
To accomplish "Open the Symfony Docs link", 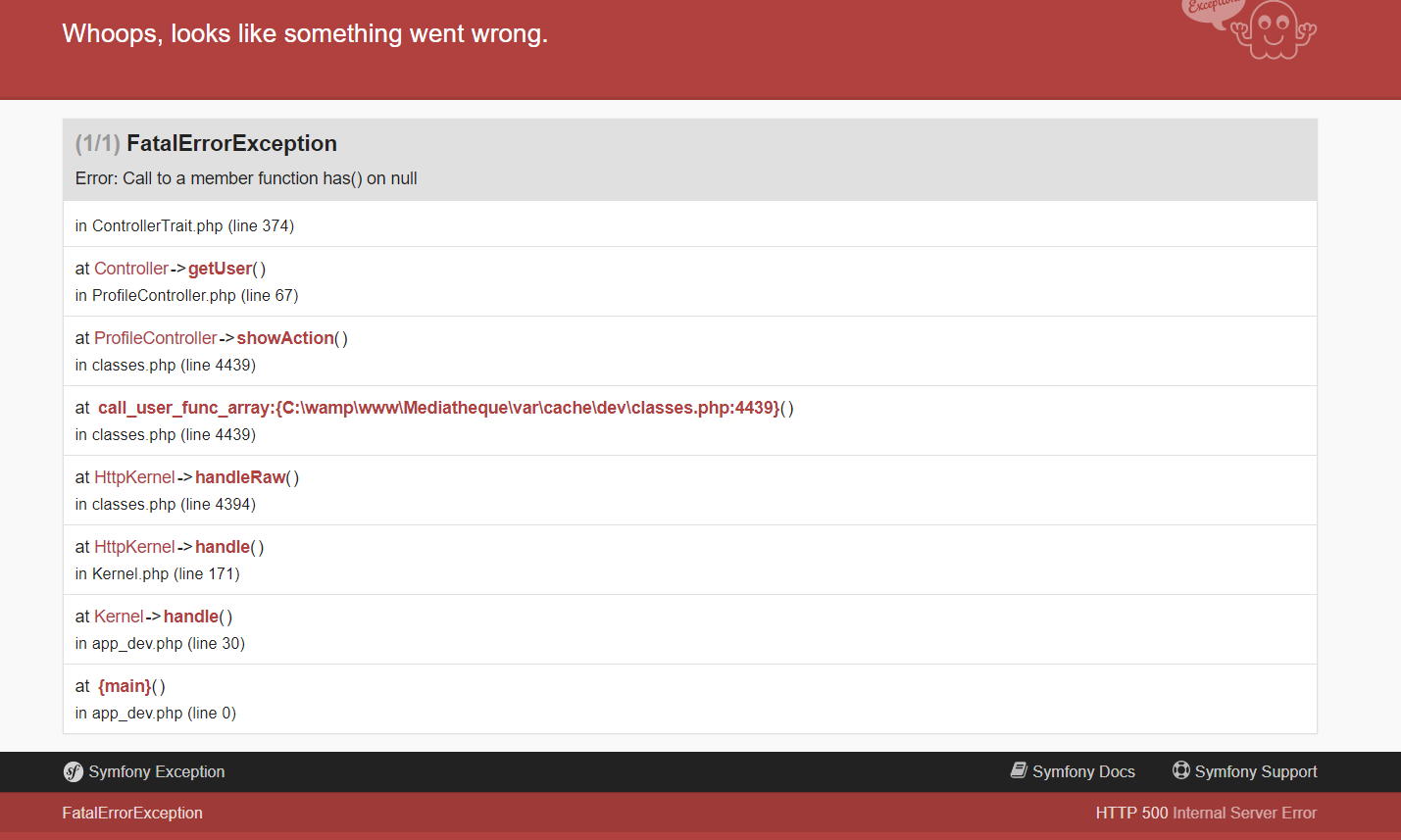I will 1082,771.
